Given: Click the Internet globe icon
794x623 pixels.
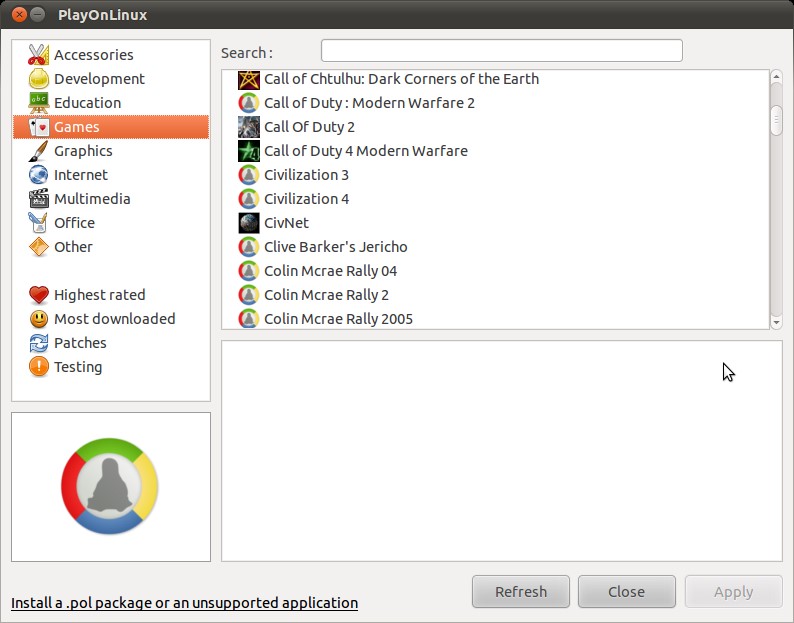Looking at the screenshot, I should coord(38,175).
